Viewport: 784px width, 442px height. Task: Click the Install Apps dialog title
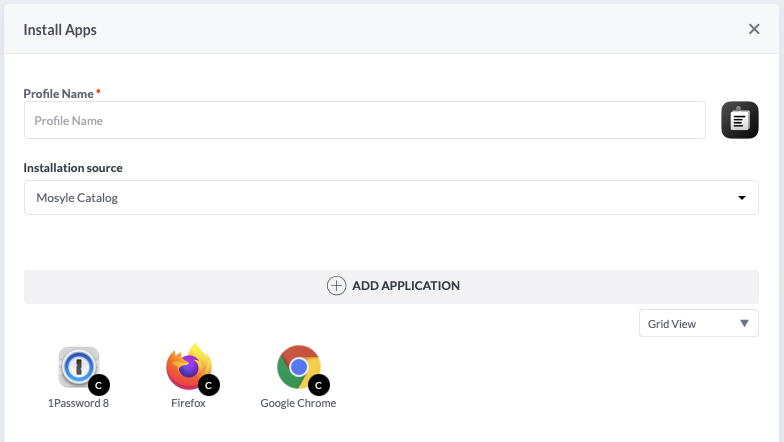pyautogui.click(x=60, y=29)
